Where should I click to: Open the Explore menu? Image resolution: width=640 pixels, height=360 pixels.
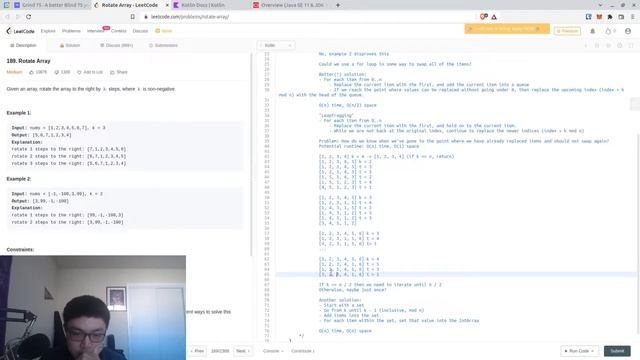(48, 31)
